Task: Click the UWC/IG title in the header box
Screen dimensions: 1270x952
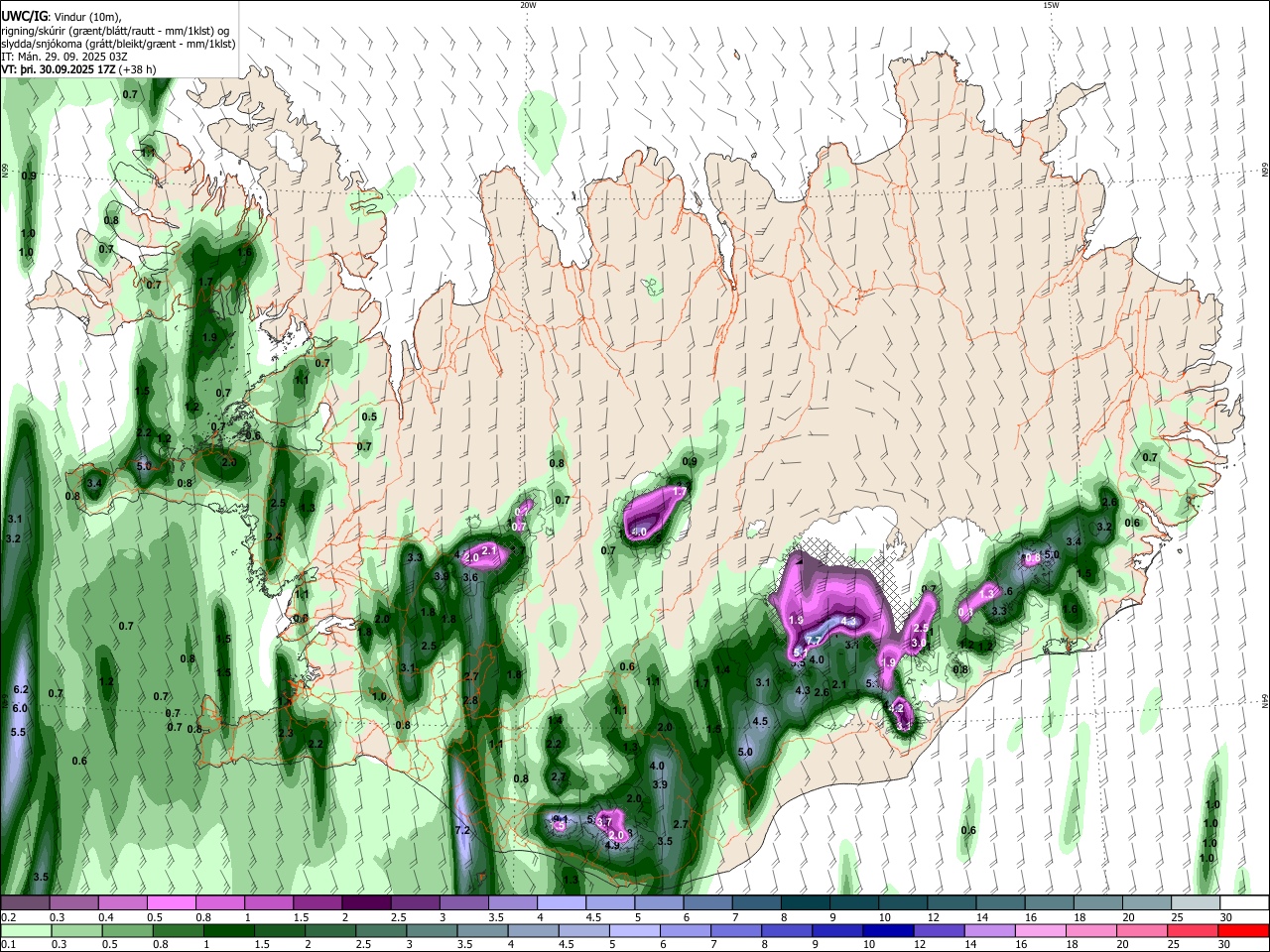Action: [24, 16]
